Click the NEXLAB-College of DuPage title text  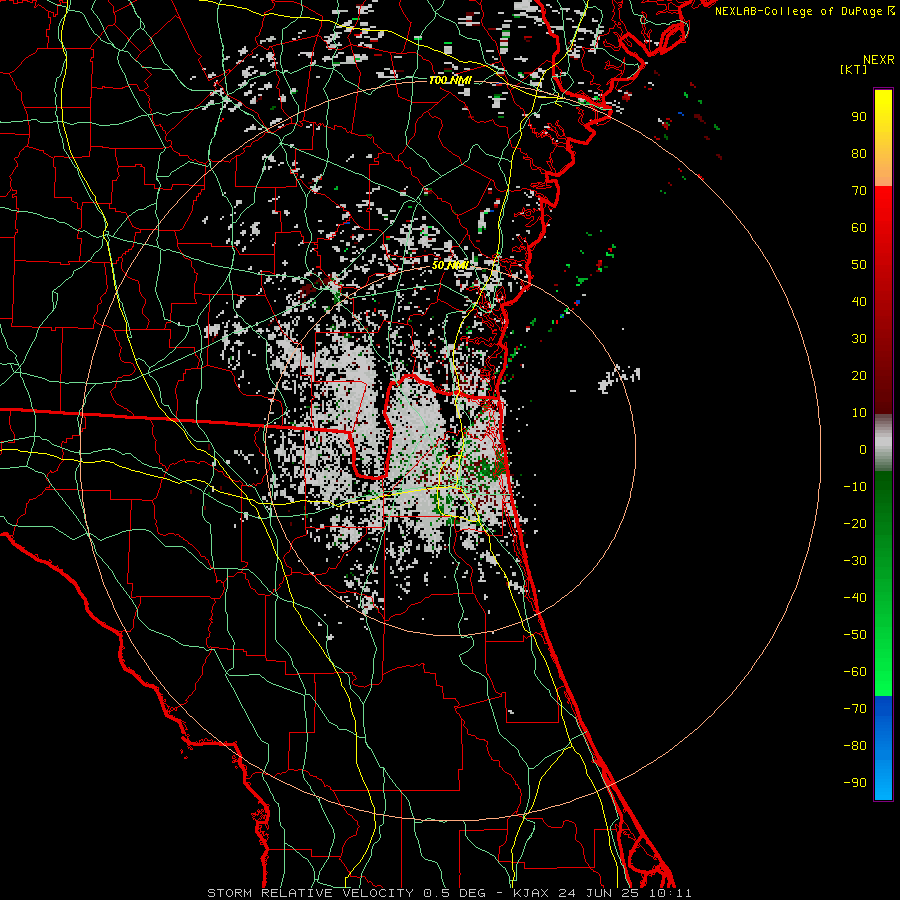(x=805, y=11)
